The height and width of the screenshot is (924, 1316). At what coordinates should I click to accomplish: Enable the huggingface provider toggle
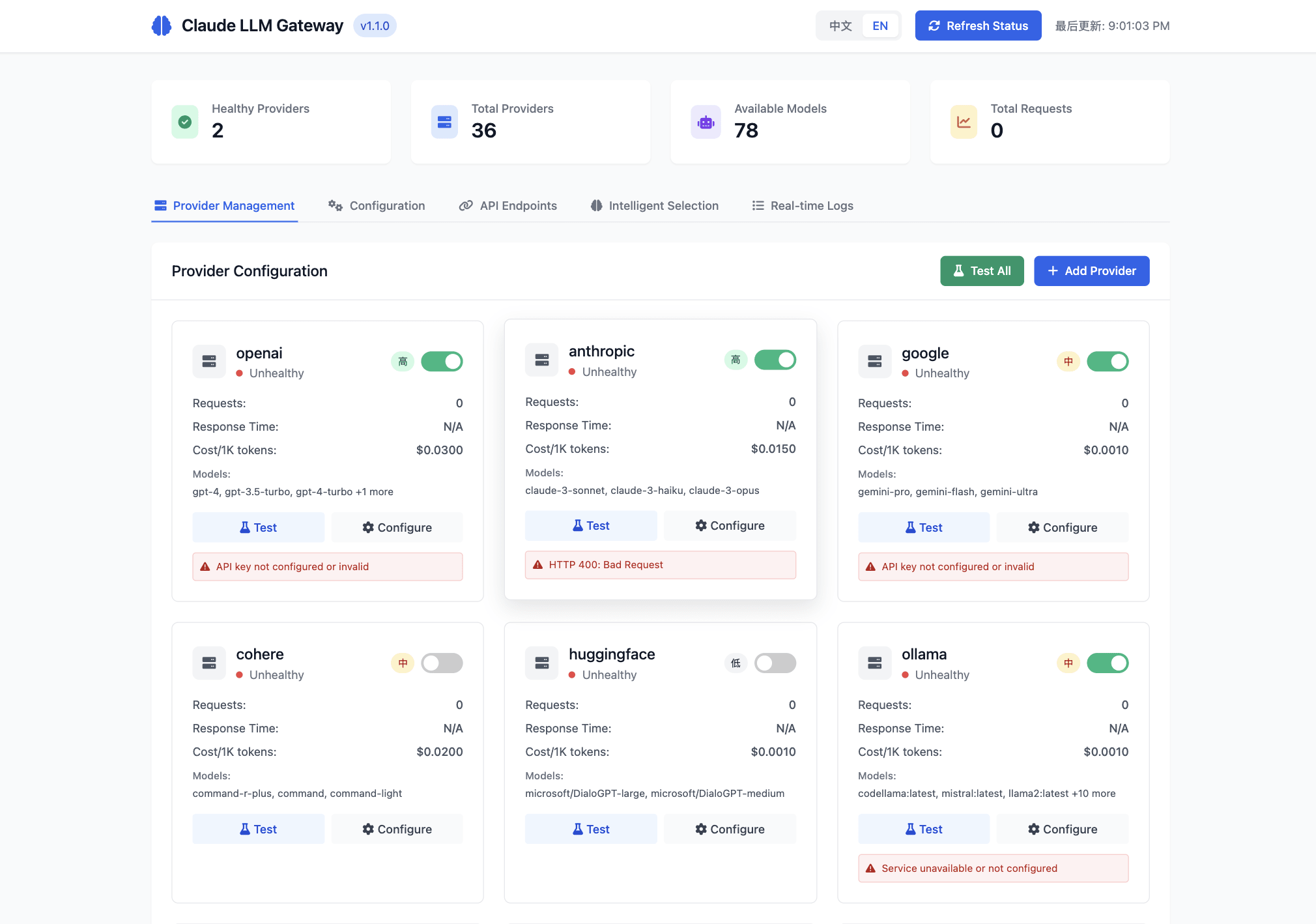tap(775, 663)
